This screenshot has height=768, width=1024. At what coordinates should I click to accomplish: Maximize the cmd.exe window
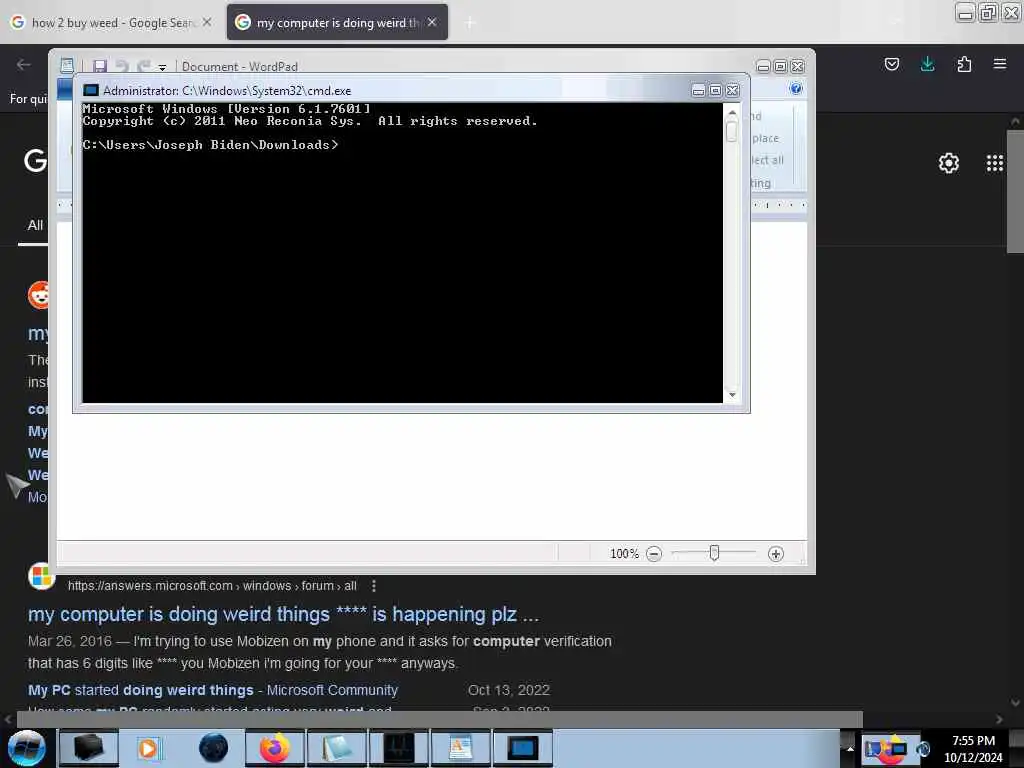point(715,90)
